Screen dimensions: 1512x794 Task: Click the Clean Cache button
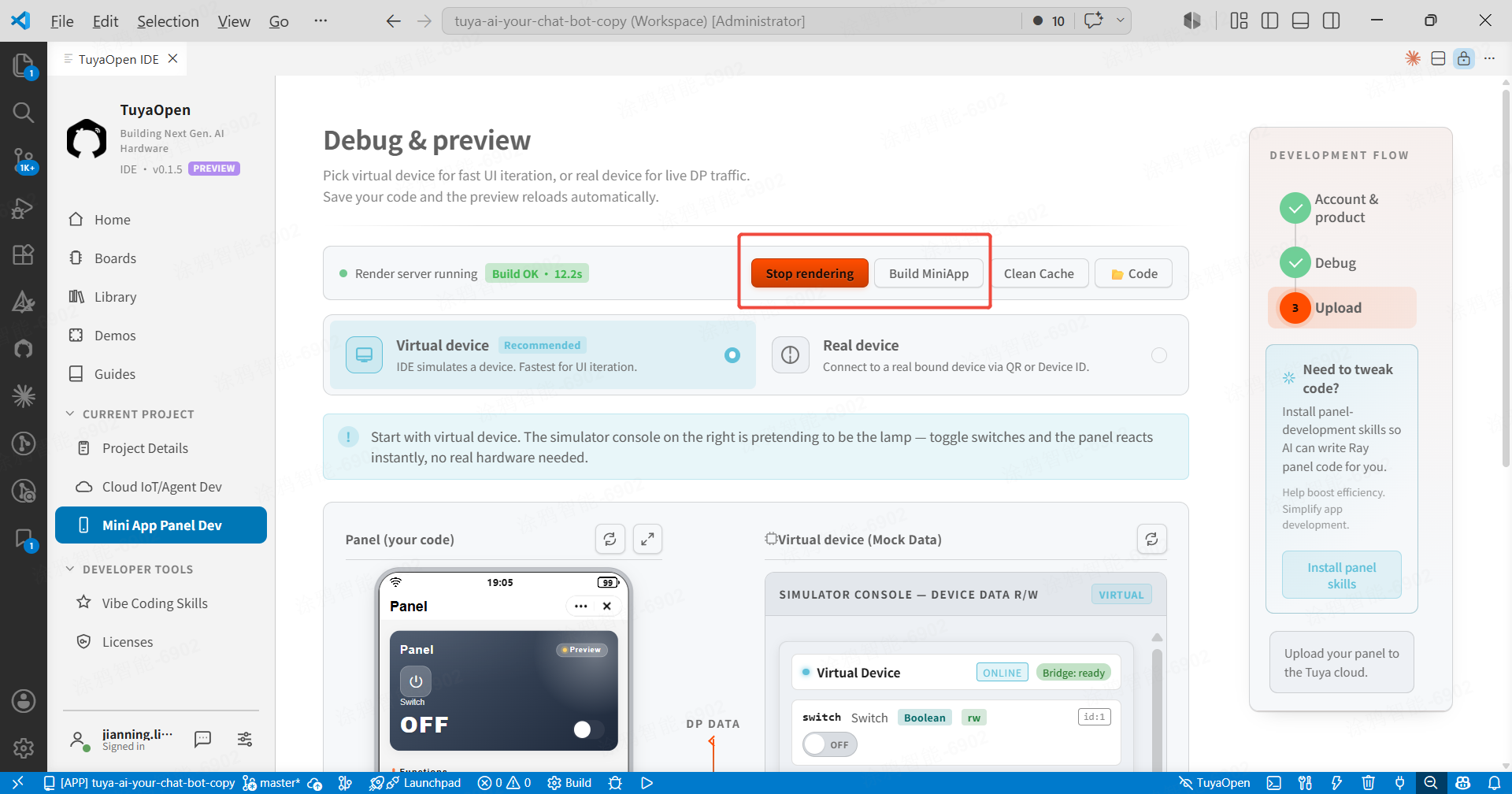coord(1039,273)
